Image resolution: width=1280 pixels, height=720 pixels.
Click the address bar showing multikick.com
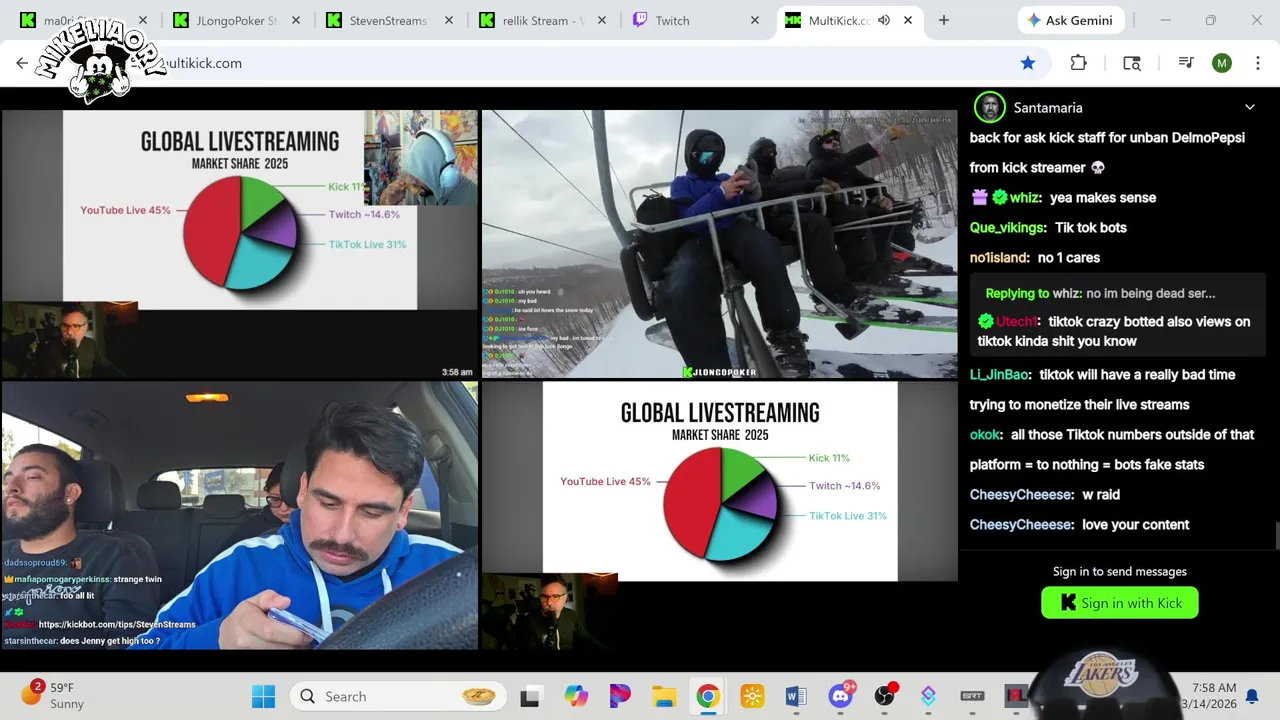tap(540, 63)
